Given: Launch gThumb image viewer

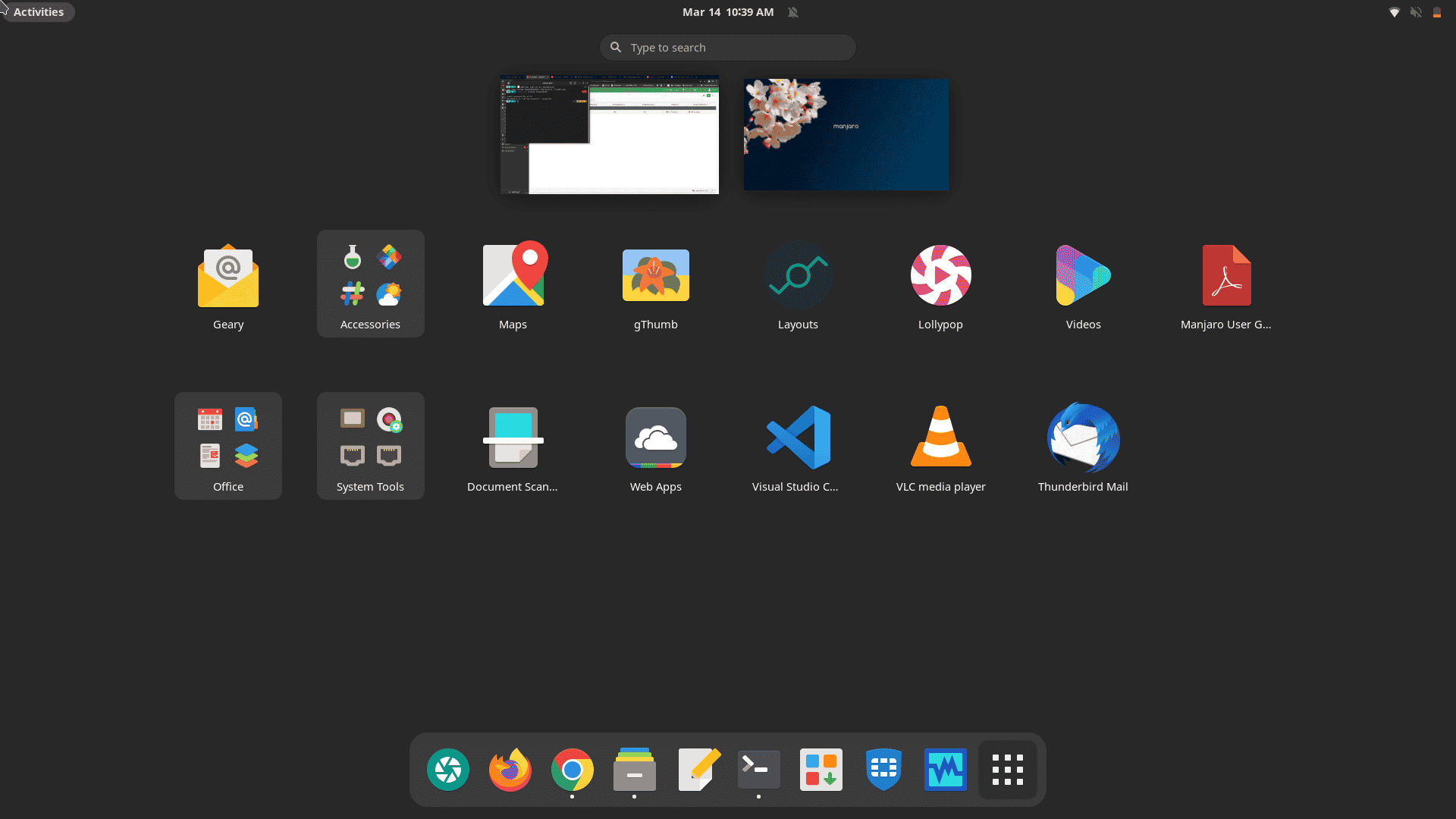Looking at the screenshot, I should 655,284.
